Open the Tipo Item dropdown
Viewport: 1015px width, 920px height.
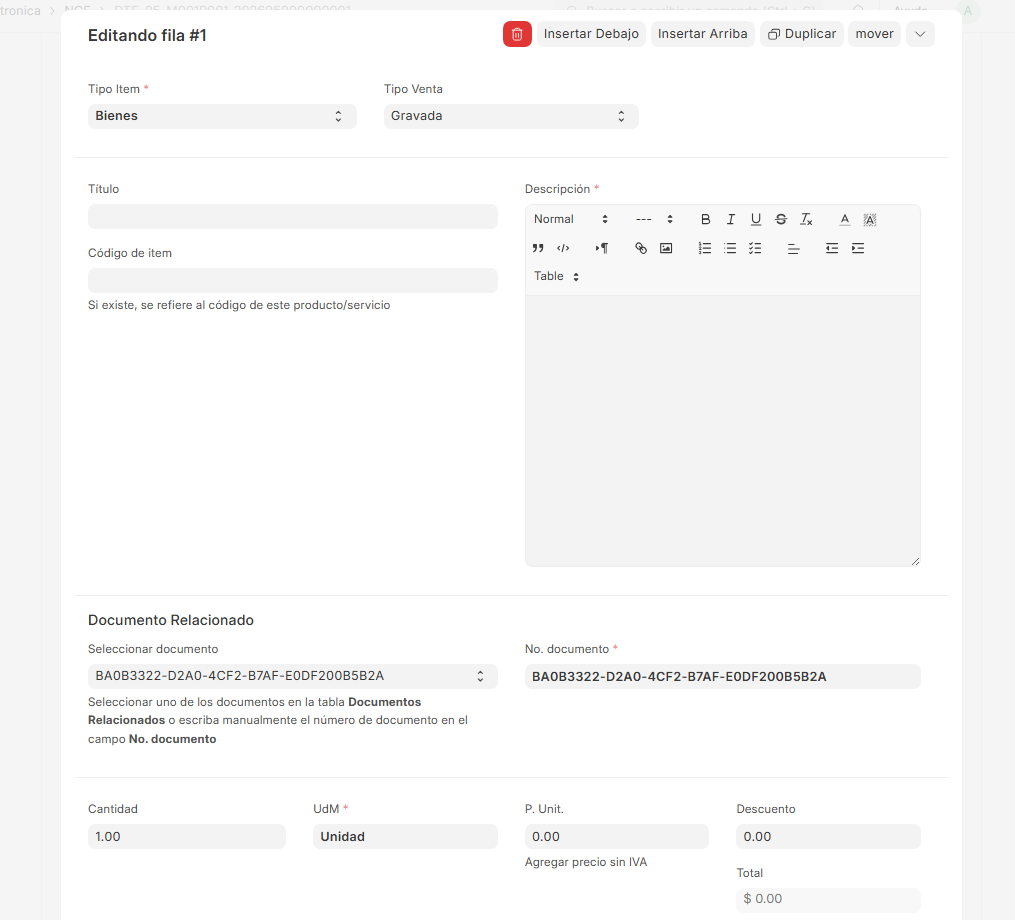point(222,117)
